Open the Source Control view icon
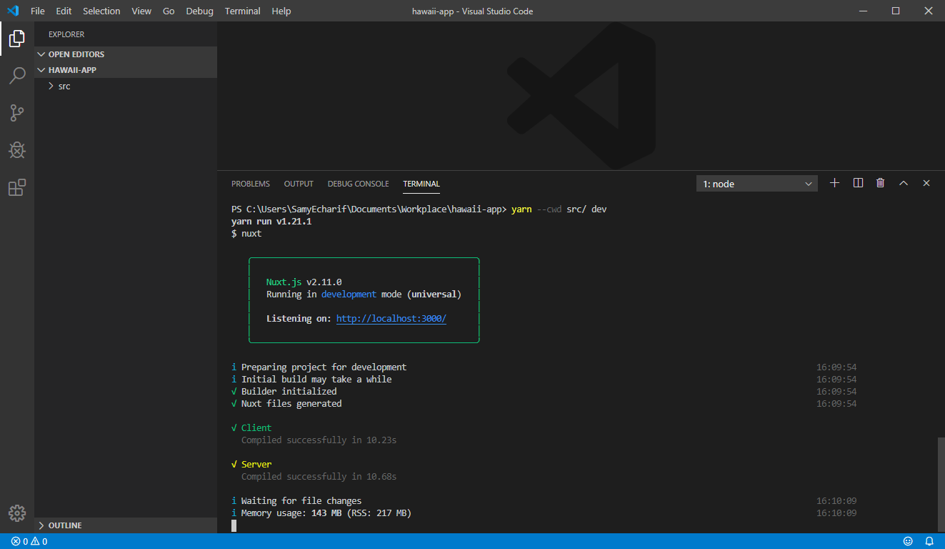This screenshot has width=945, height=549. point(17,113)
